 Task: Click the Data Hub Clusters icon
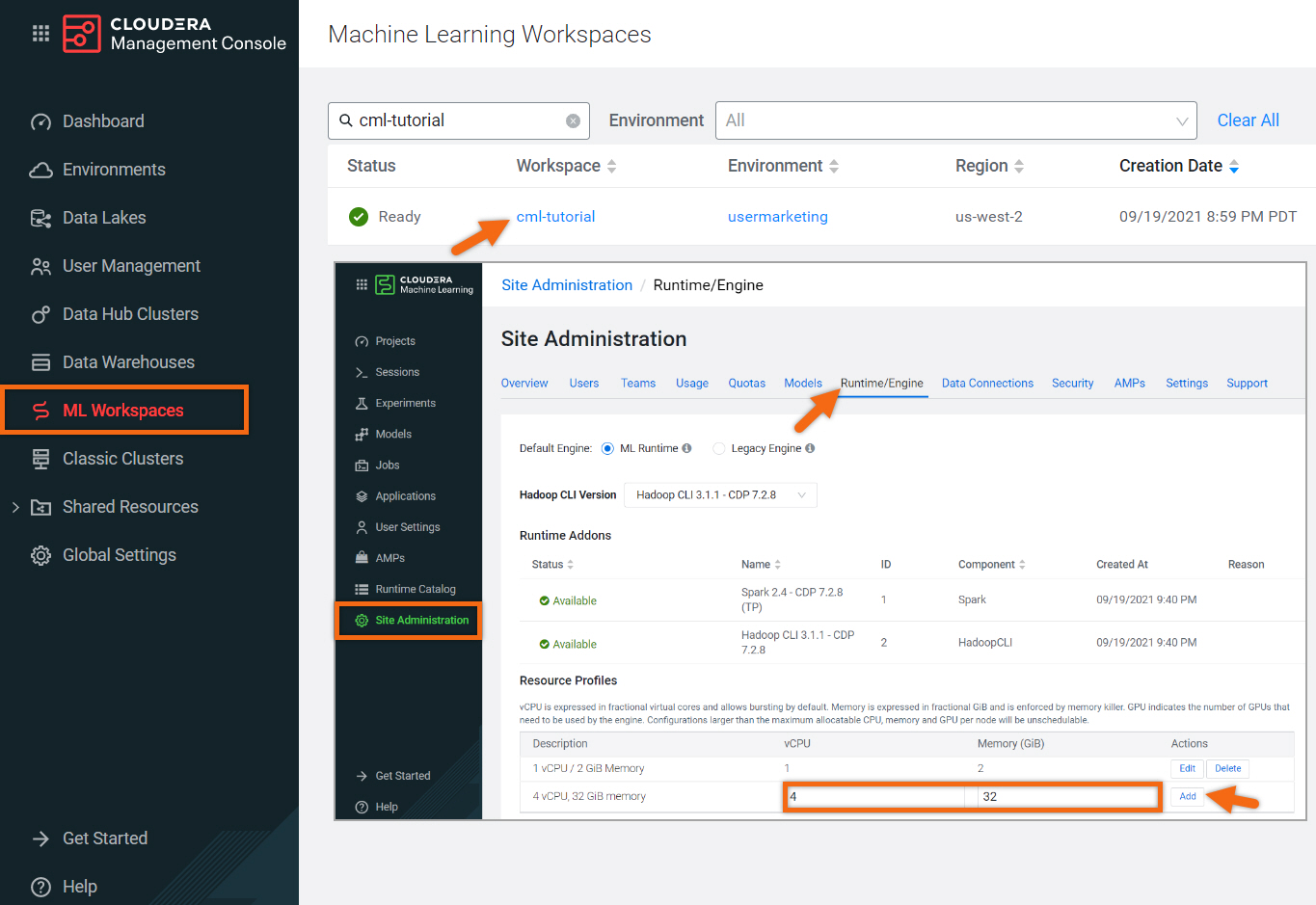tap(40, 314)
